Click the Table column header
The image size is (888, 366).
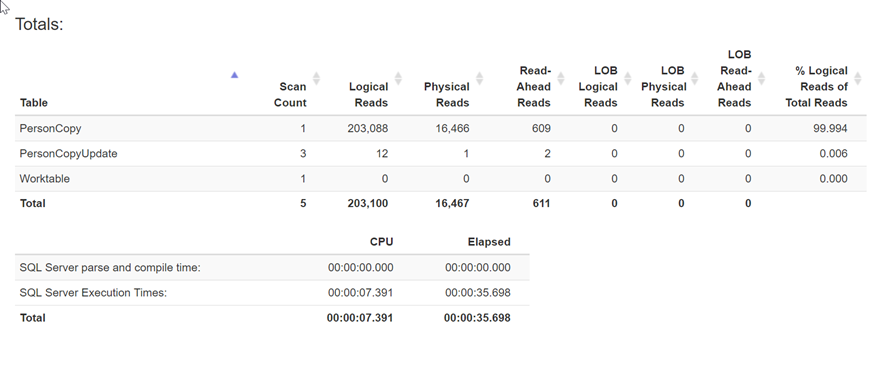[x=34, y=103]
